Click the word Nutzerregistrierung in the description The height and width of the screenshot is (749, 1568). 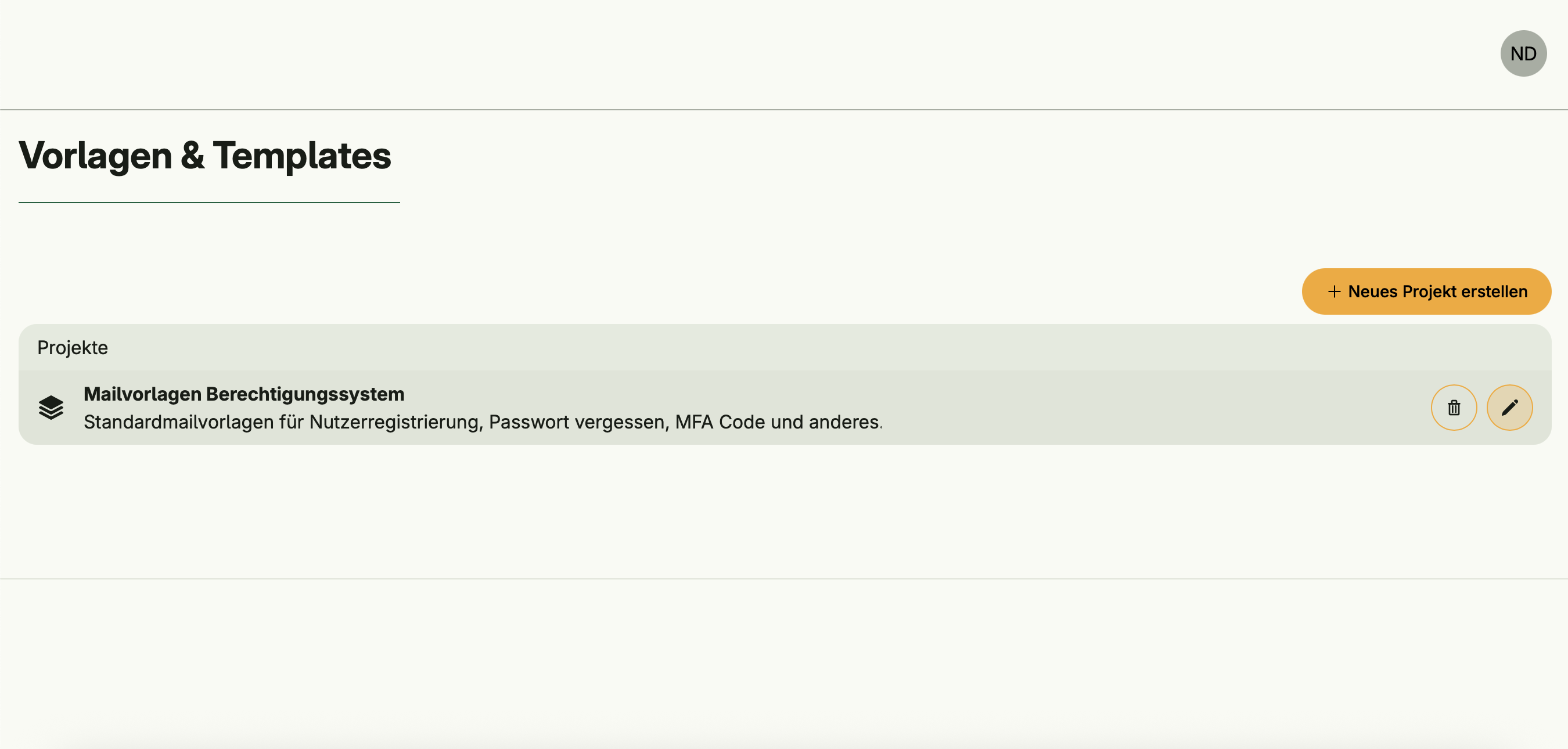(x=395, y=422)
